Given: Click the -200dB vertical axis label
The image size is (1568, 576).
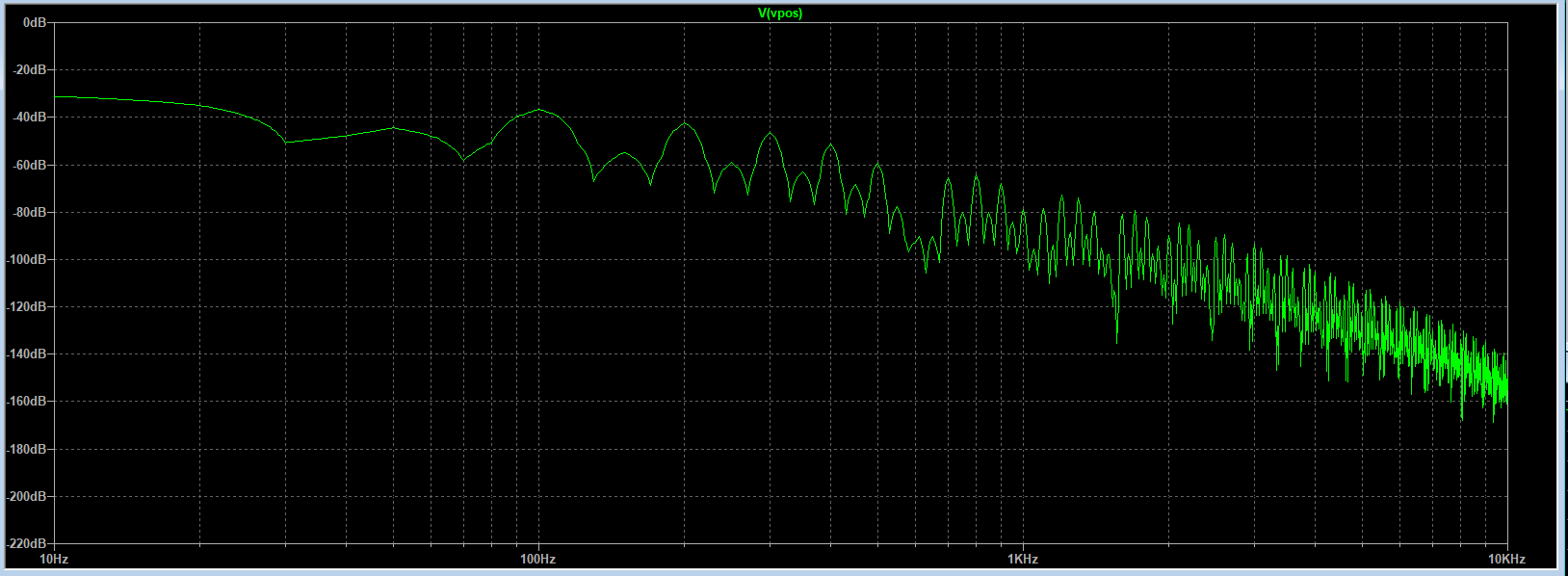Looking at the screenshot, I should point(27,496).
